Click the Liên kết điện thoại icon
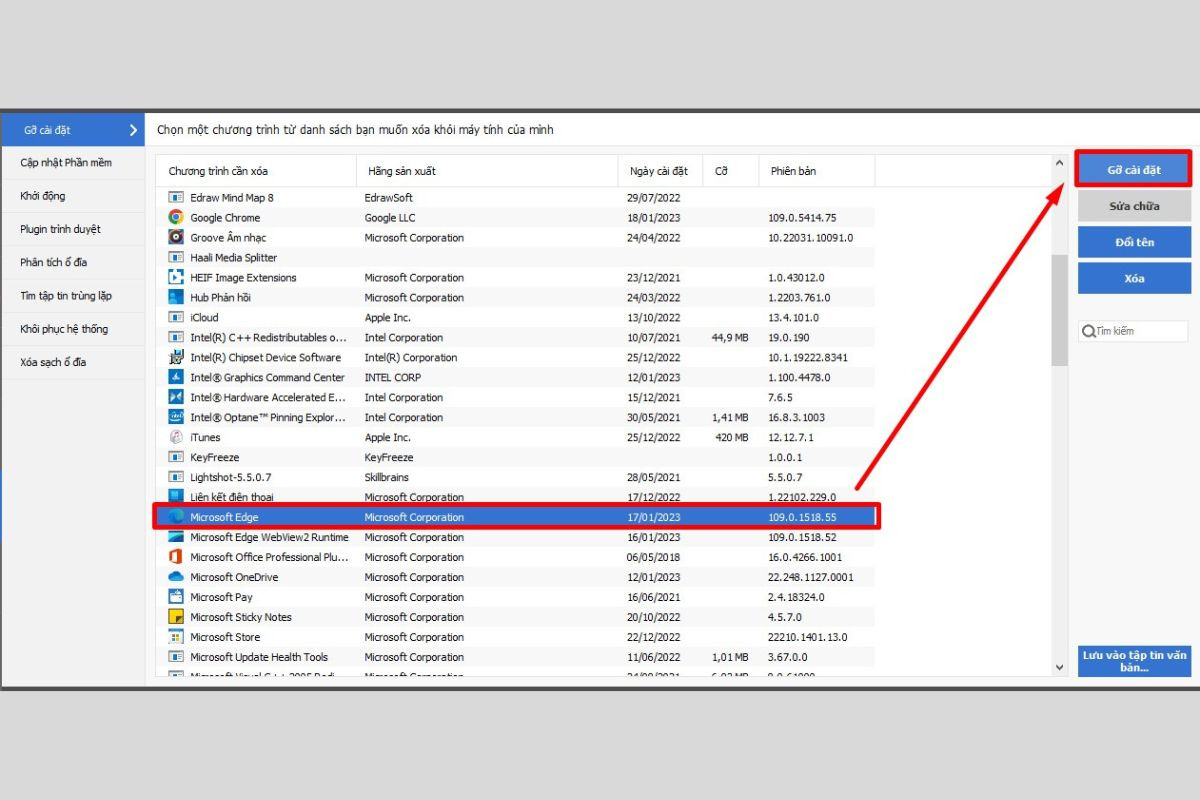Screen dimensions: 1200x800 176,497
